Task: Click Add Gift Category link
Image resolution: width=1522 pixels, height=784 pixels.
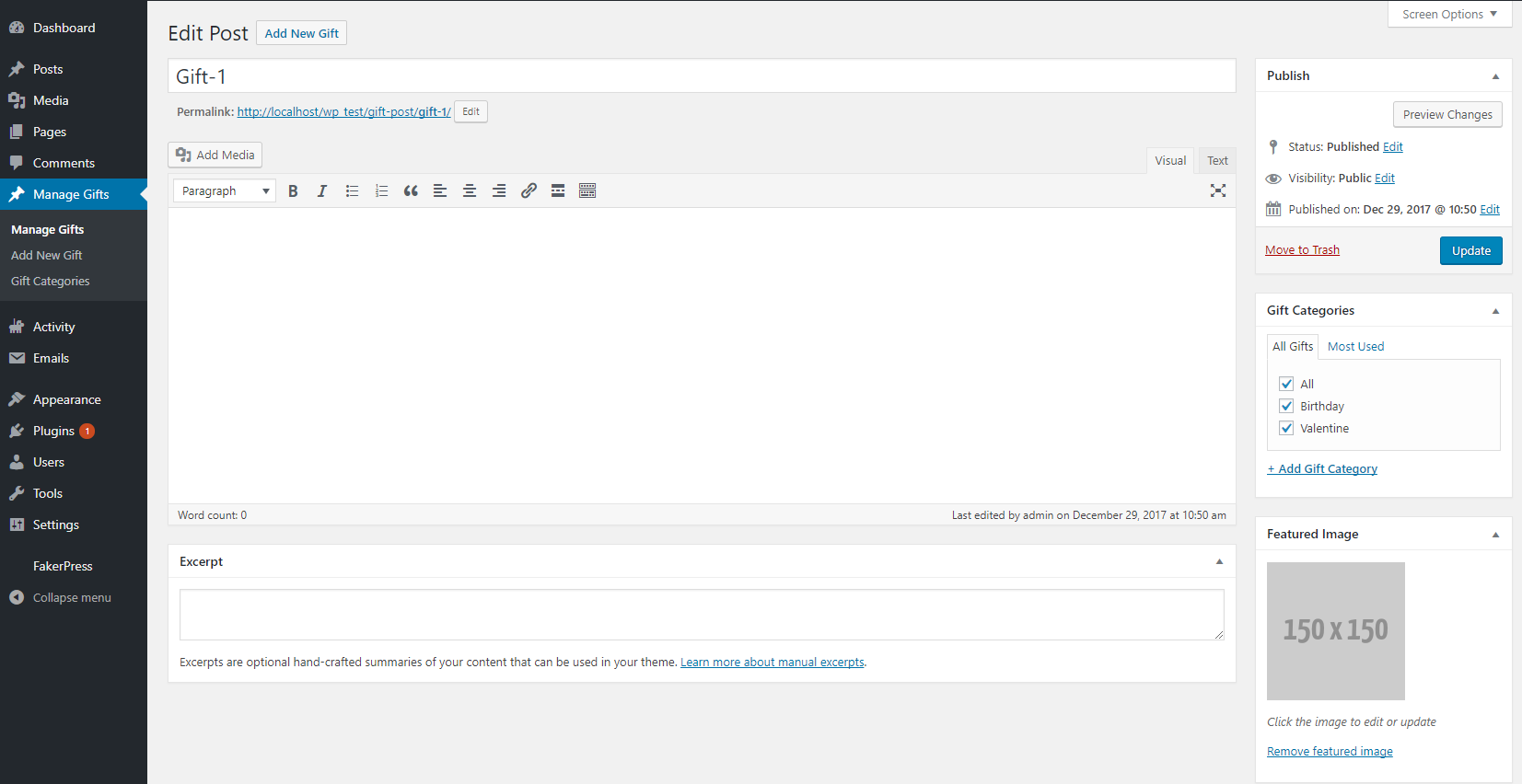Action: click(1322, 469)
